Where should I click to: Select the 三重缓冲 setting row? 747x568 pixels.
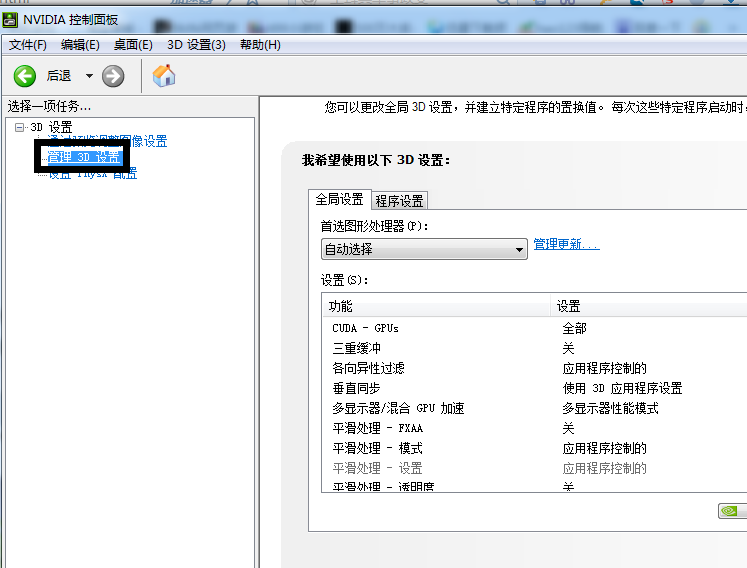point(535,348)
